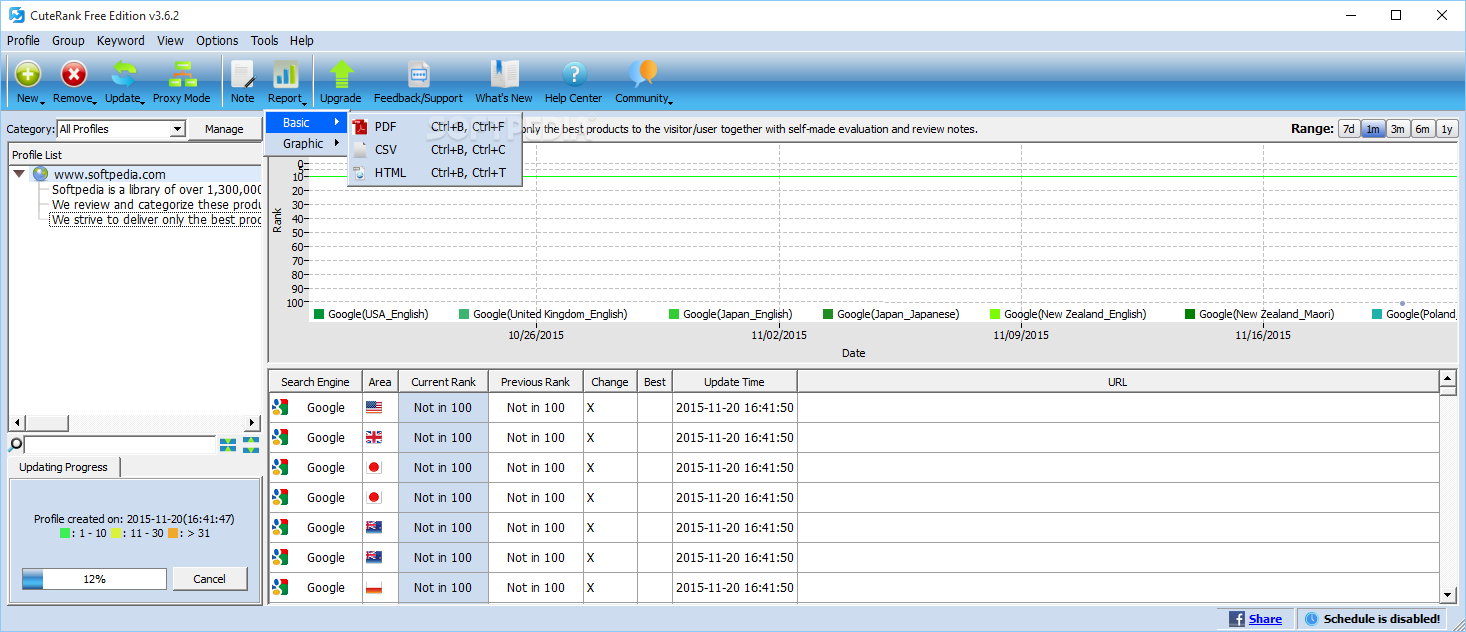Click the Manage button

[224, 129]
